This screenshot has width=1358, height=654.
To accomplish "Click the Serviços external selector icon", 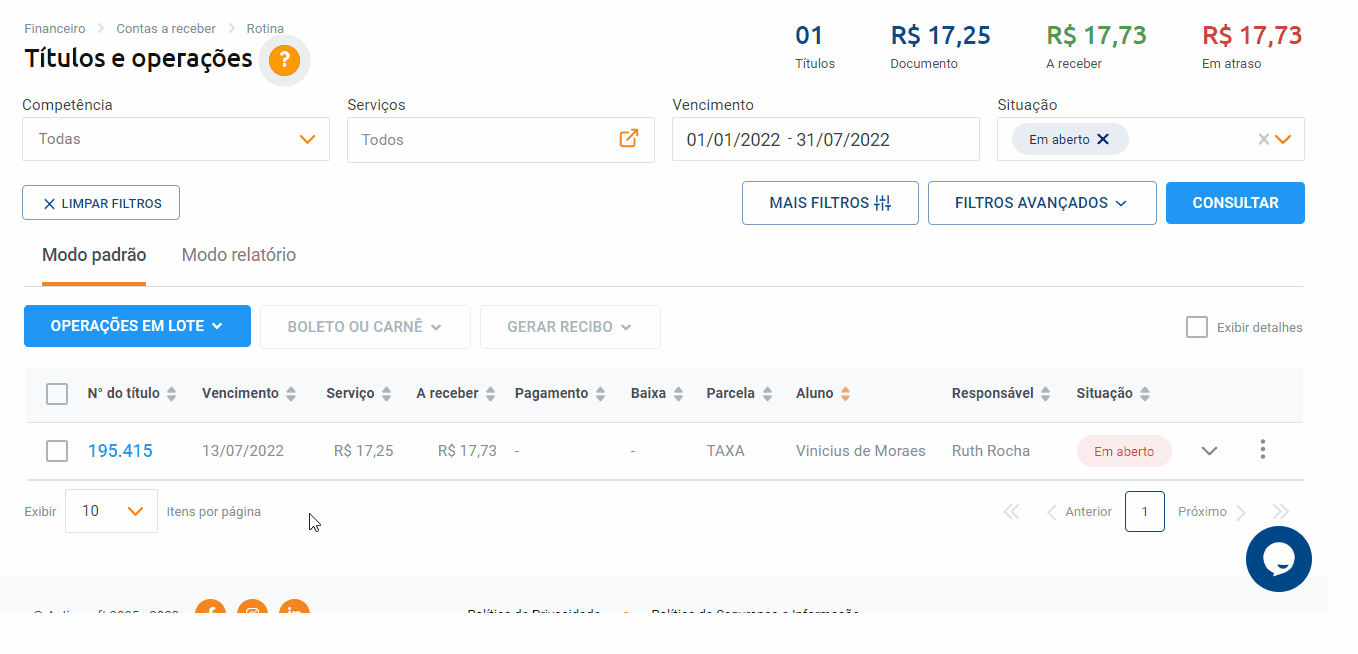I will [629, 139].
